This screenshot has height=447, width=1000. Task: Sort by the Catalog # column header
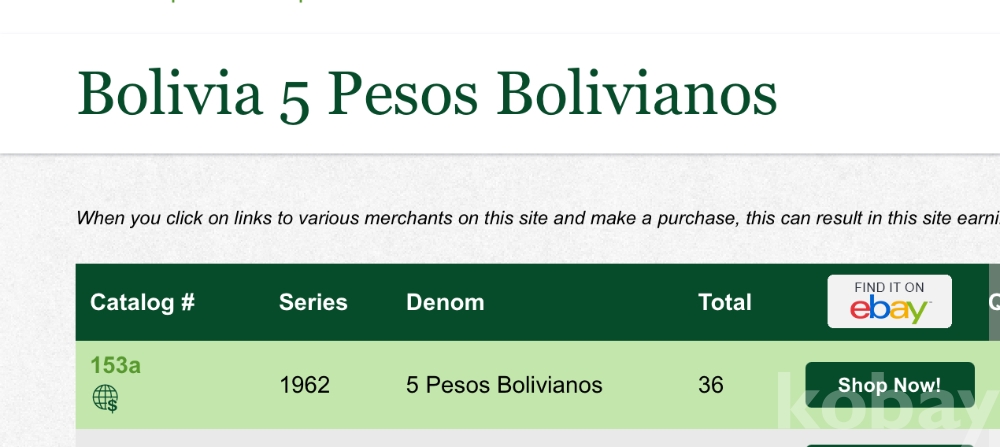142,303
